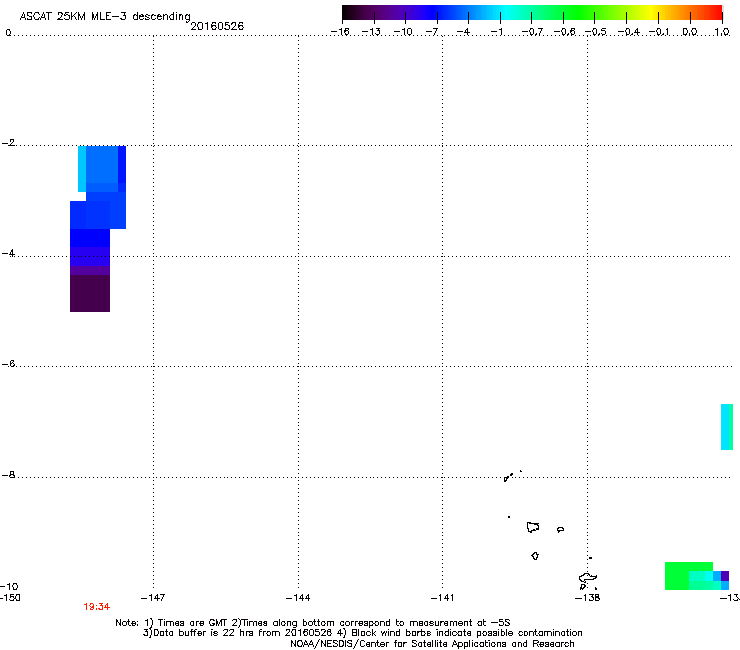Click the light cyan data cell below -2 latitude
The image size is (740, 650).
click(82, 169)
